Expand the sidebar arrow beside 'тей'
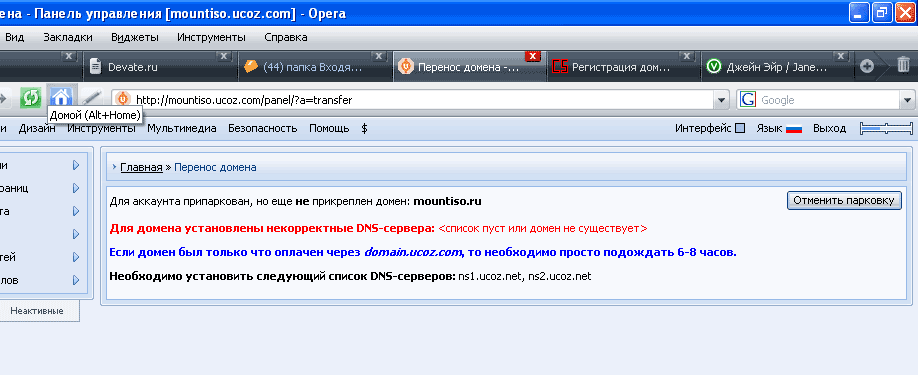Image resolution: width=918 pixels, height=375 pixels. pos(76,257)
